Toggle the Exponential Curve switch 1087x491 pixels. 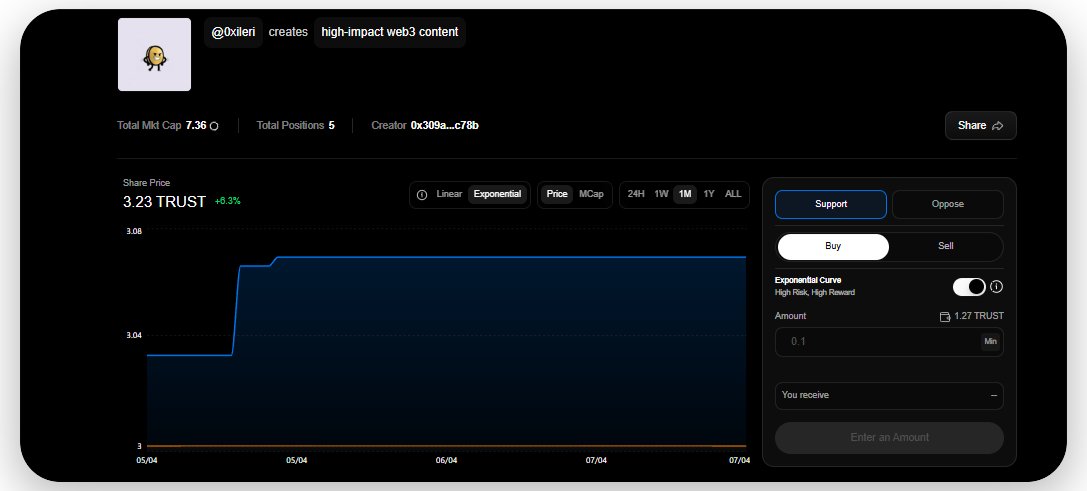968,286
